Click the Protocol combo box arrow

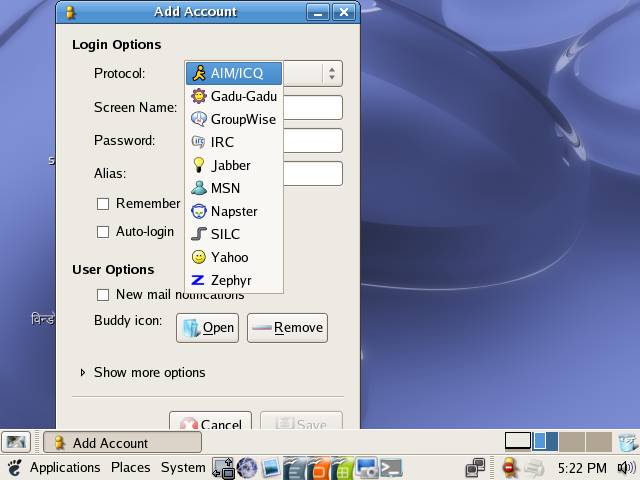click(331, 73)
